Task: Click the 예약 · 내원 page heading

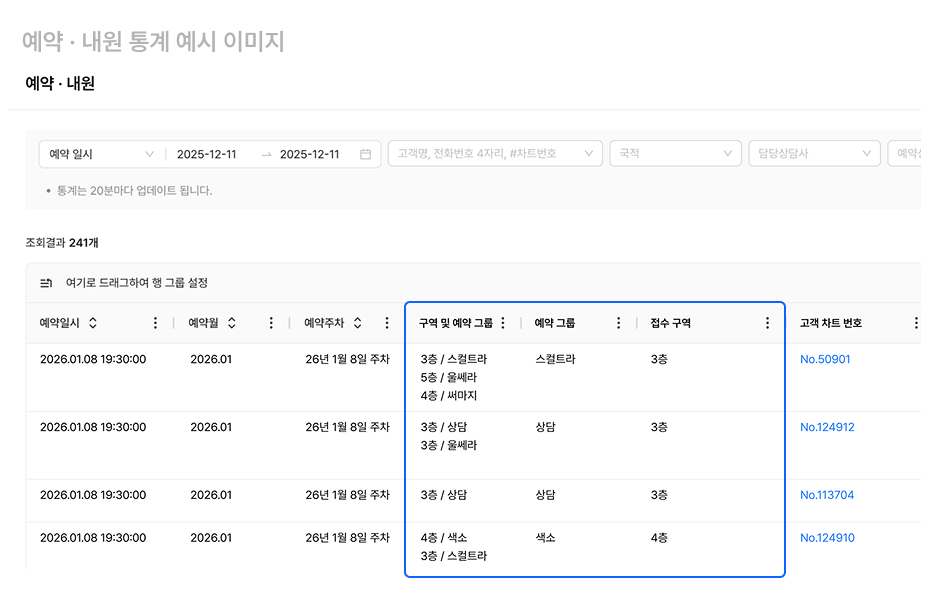Action: 60,83
